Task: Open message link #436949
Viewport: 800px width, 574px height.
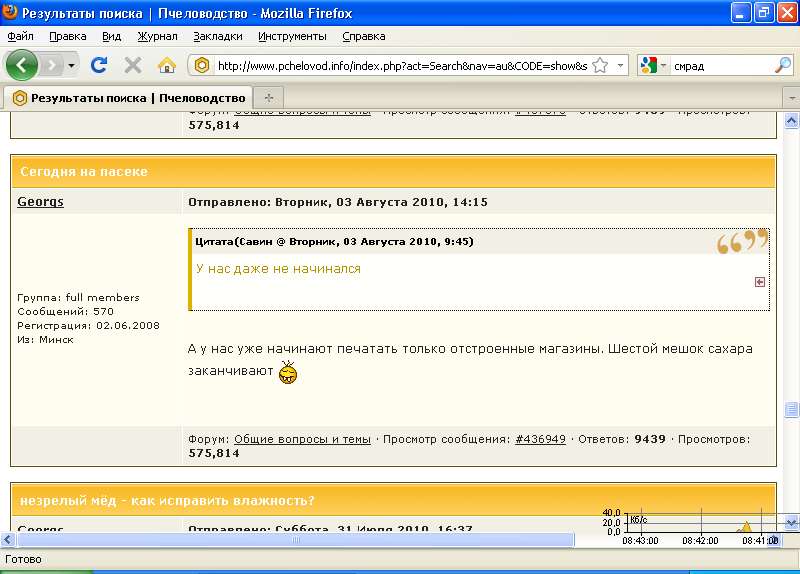Action: (x=540, y=439)
